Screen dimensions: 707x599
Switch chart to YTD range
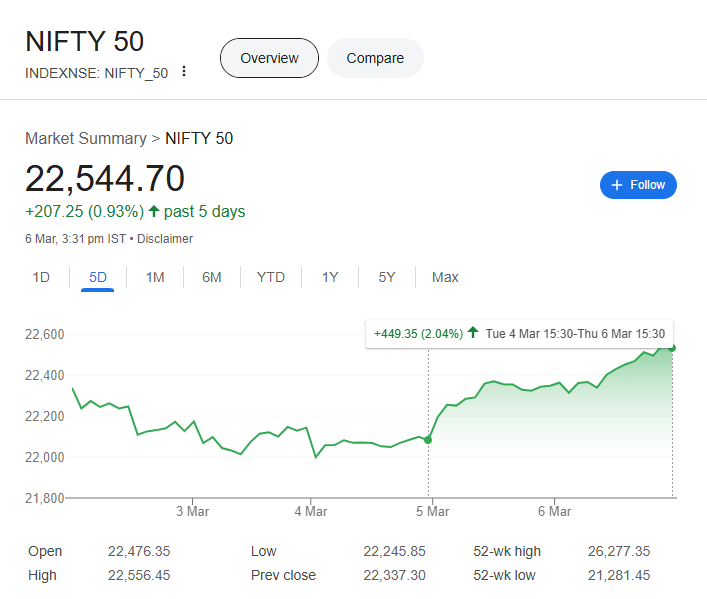tap(271, 277)
